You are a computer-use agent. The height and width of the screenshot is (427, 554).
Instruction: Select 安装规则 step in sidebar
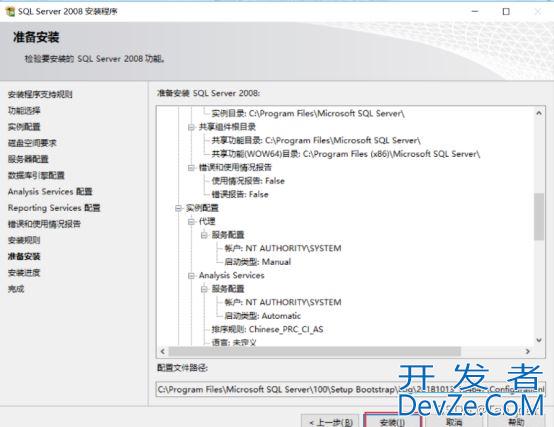(24, 240)
